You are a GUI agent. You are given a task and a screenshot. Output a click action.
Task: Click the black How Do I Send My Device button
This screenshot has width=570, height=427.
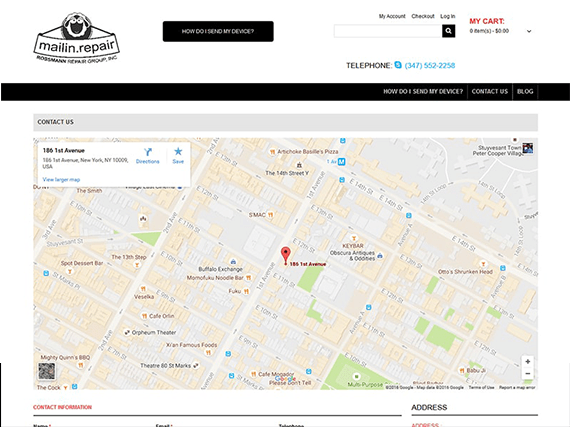pos(218,31)
